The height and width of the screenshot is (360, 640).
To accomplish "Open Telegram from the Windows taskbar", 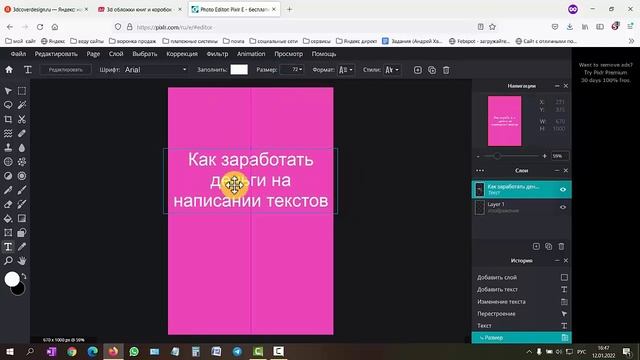I will (237, 351).
